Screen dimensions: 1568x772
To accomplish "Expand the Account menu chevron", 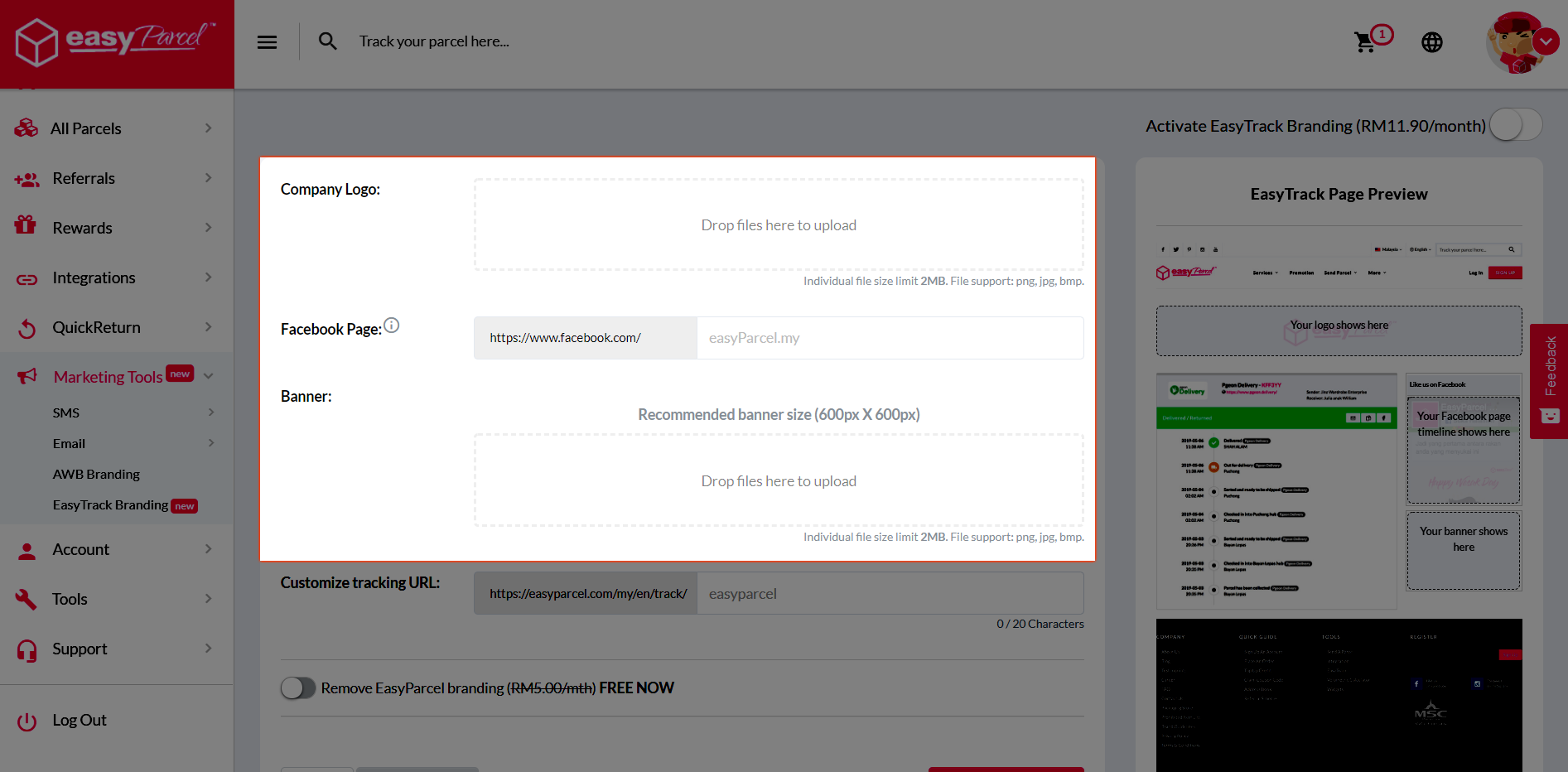I will coord(210,548).
